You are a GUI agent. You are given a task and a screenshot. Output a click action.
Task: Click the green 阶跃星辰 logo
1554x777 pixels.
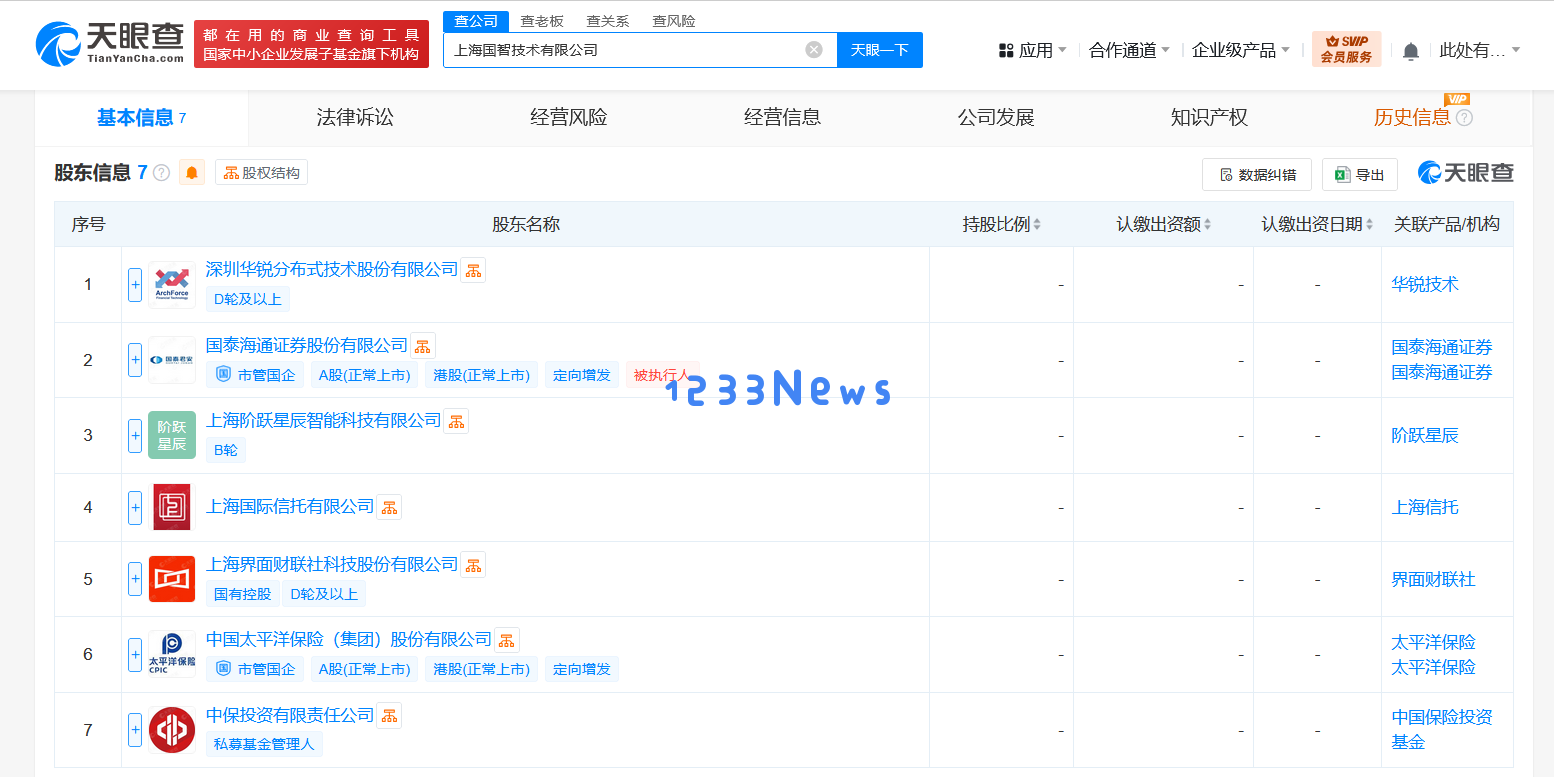(172, 435)
